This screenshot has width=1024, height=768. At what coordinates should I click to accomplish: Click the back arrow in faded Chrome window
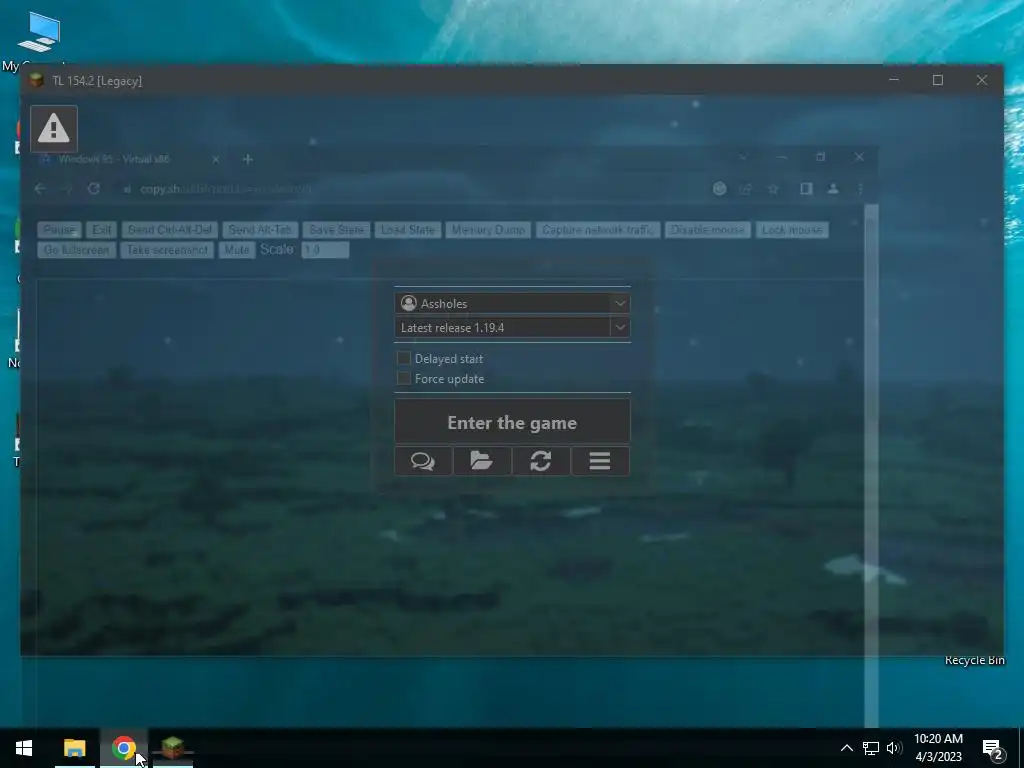pyautogui.click(x=40, y=189)
